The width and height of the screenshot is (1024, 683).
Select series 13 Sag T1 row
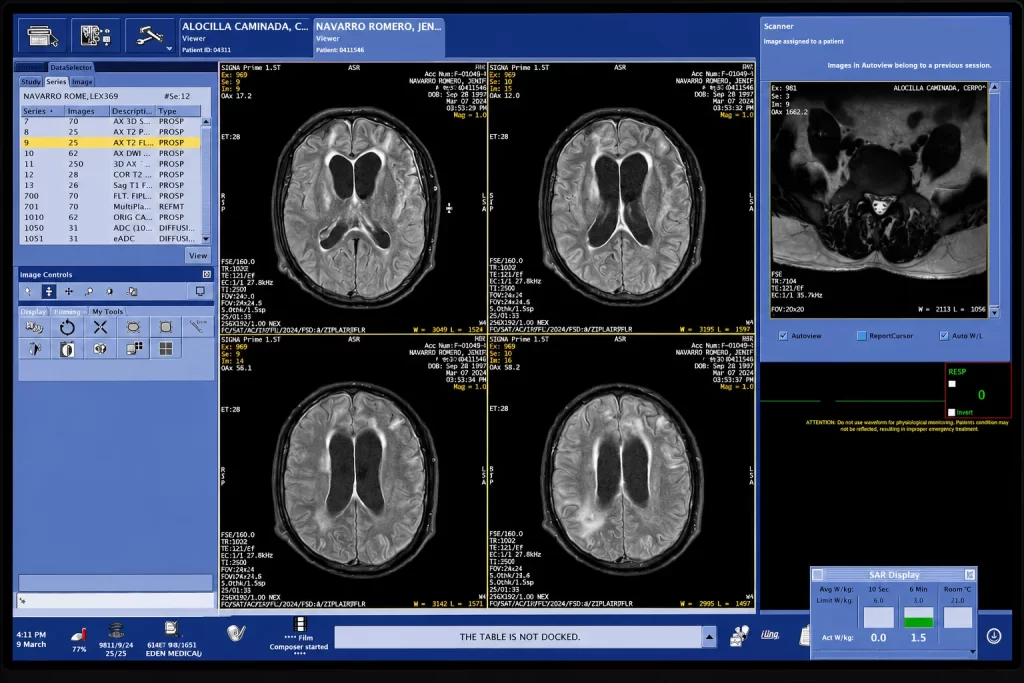click(111, 185)
